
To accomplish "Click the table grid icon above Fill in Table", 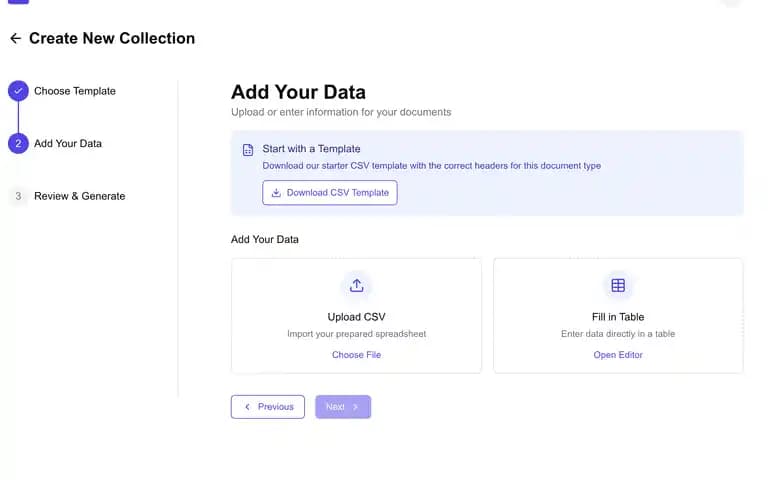I will 618,285.
